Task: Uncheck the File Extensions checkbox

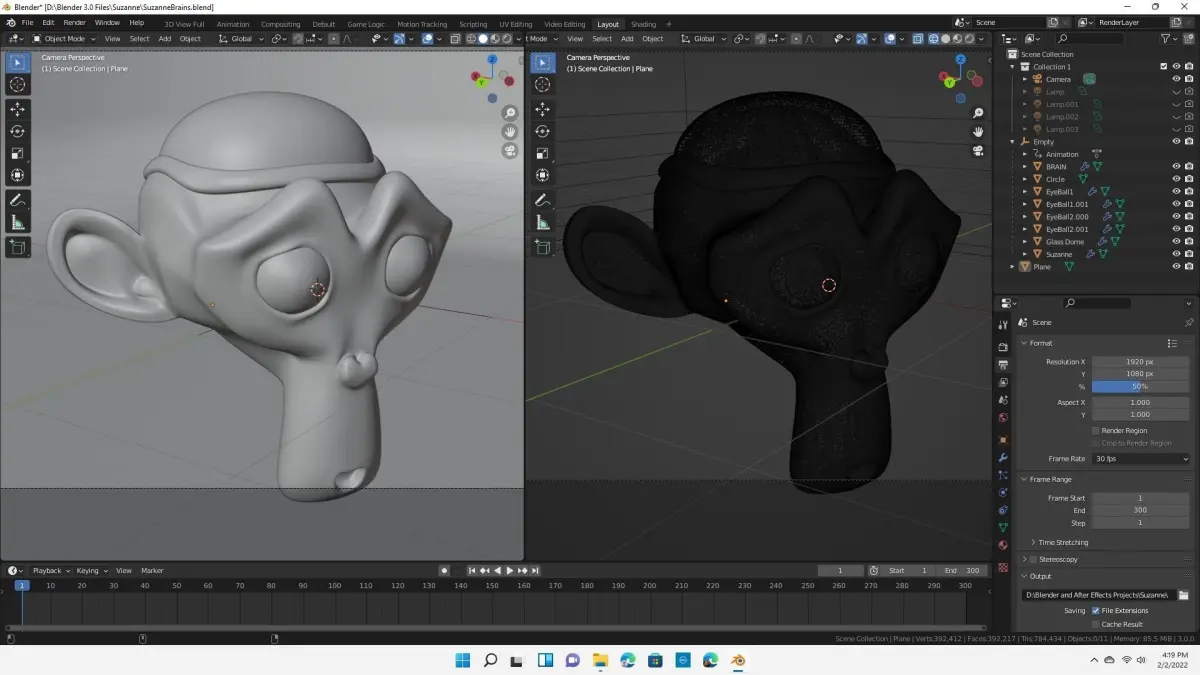Action: click(x=1095, y=610)
